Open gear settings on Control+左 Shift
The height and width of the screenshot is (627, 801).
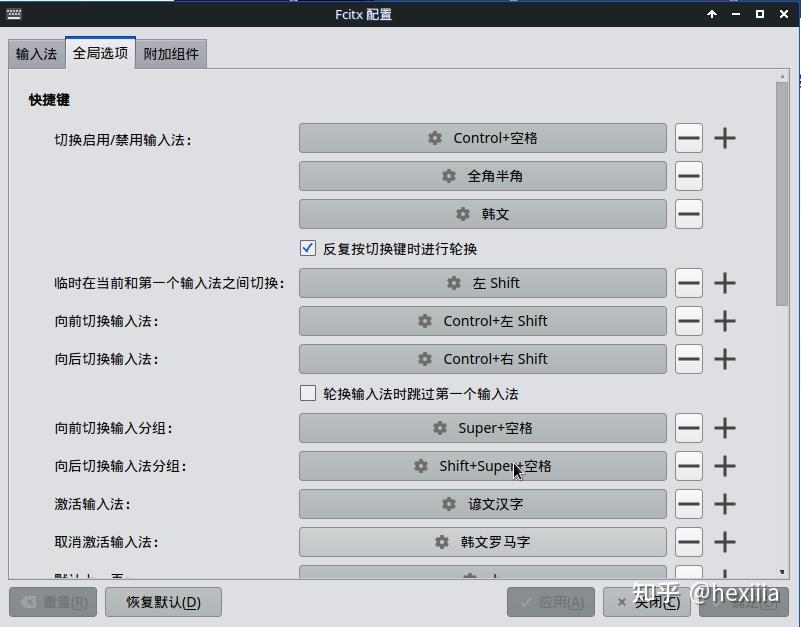tap(424, 320)
